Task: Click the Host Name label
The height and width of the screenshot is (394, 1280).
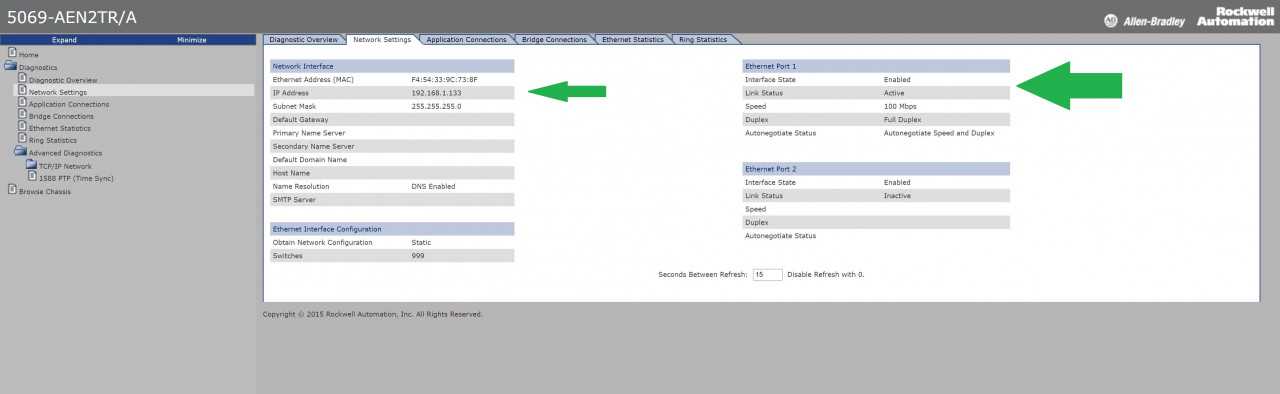Action: (x=290, y=173)
